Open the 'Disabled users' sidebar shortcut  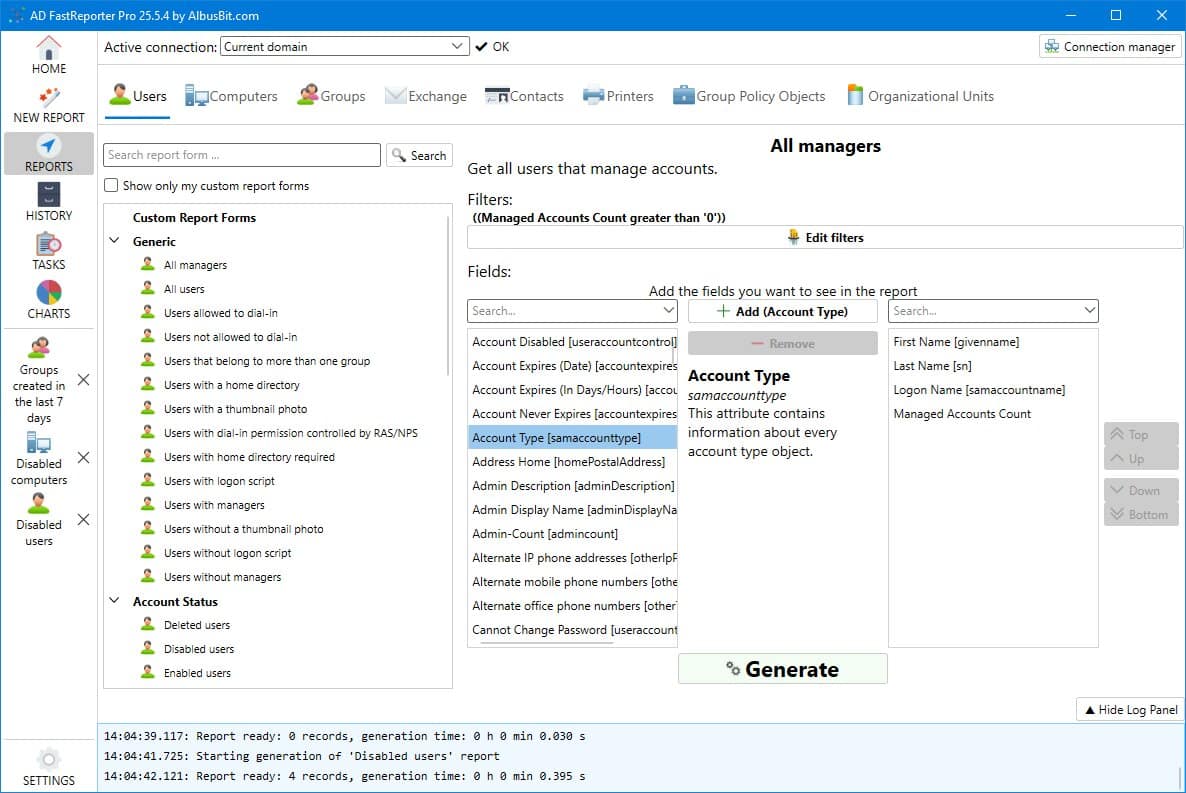[x=39, y=520]
